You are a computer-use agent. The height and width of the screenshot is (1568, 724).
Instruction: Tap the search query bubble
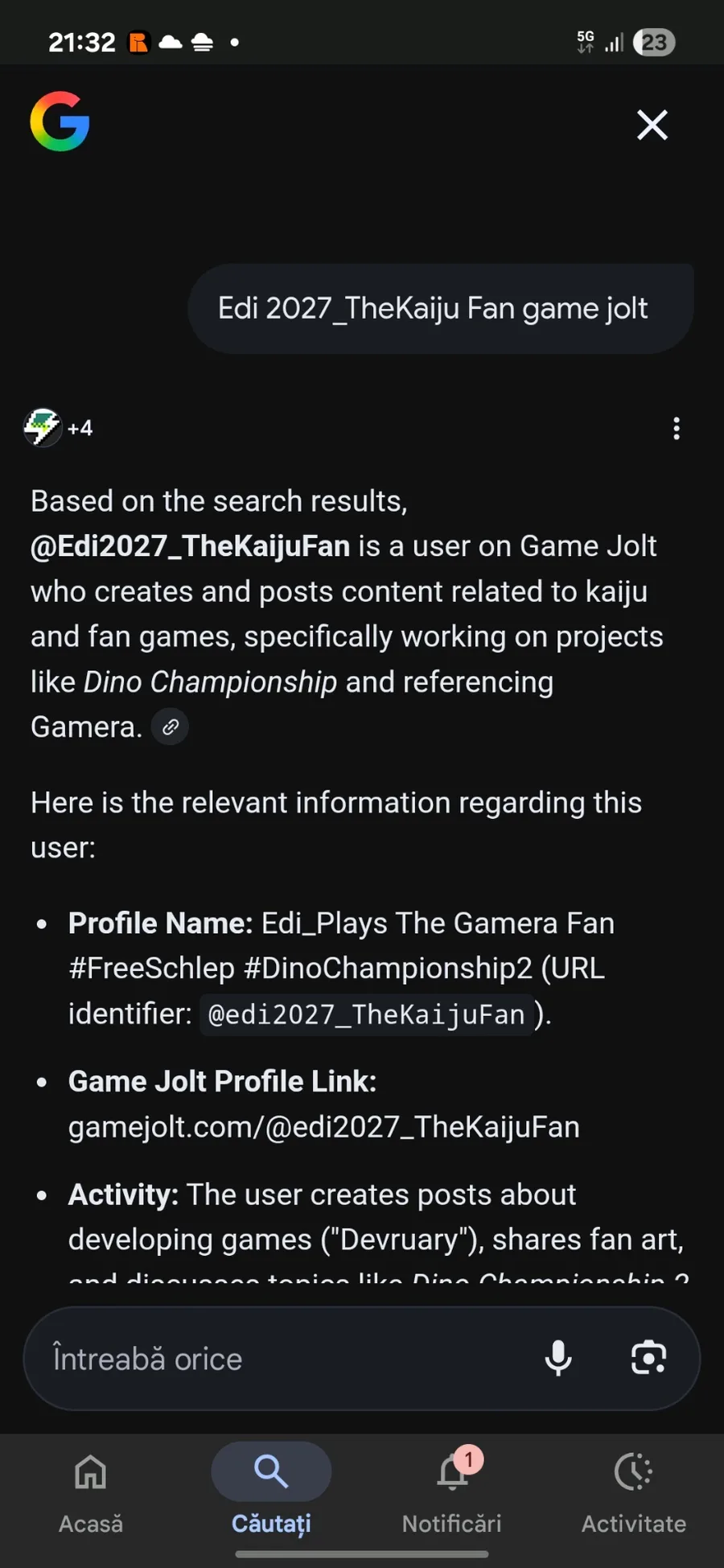coord(440,308)
